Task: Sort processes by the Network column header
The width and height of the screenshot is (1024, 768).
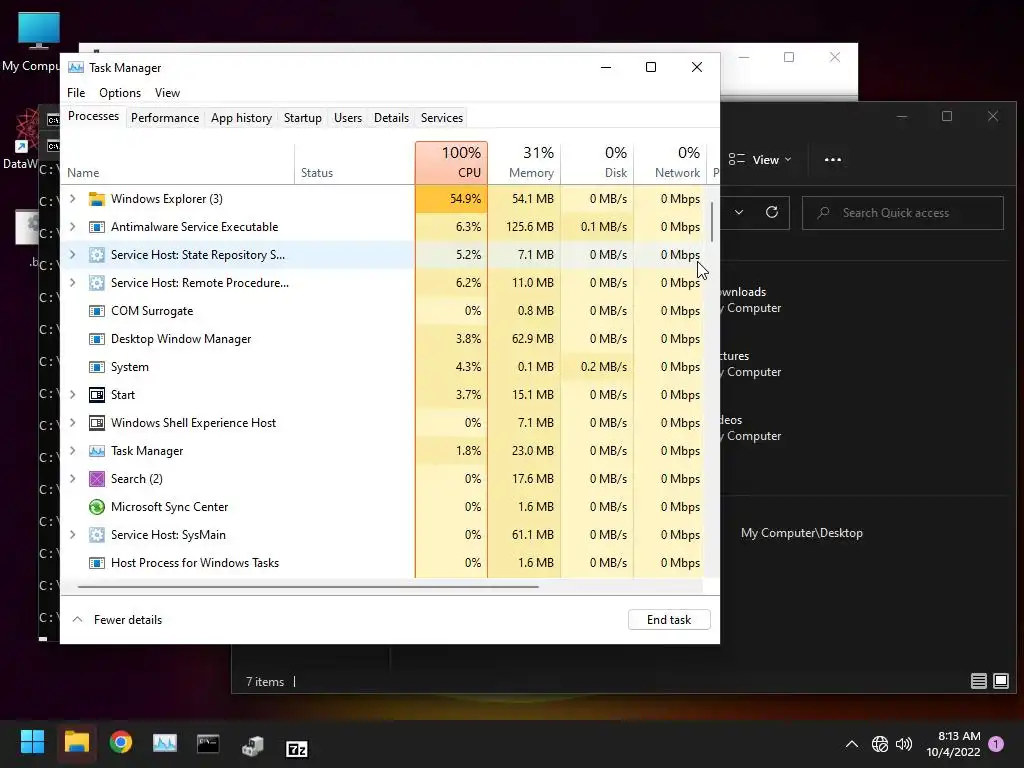Action: (x=670, y=163)
